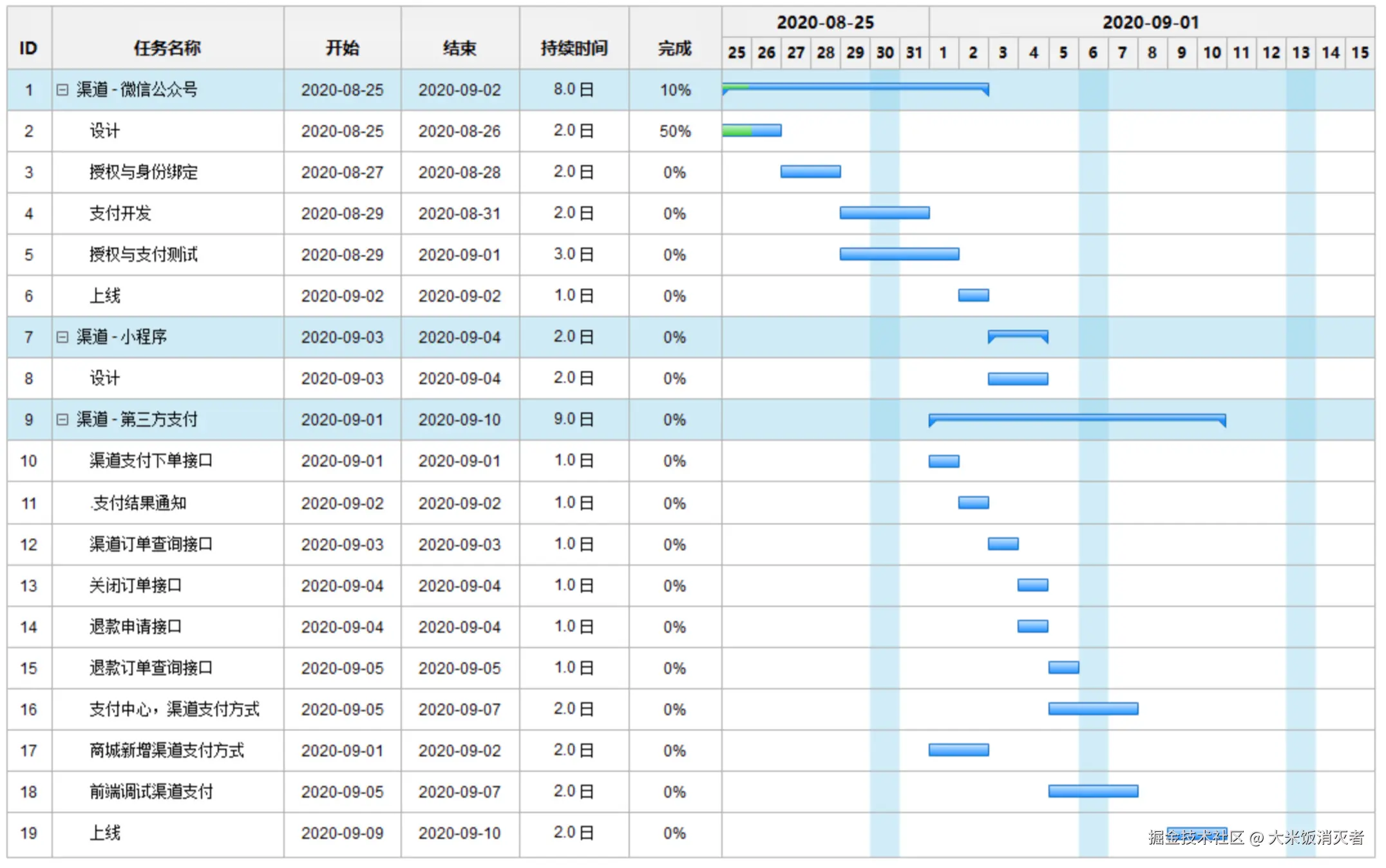Click the 持续时间 column header

[574, 48]
